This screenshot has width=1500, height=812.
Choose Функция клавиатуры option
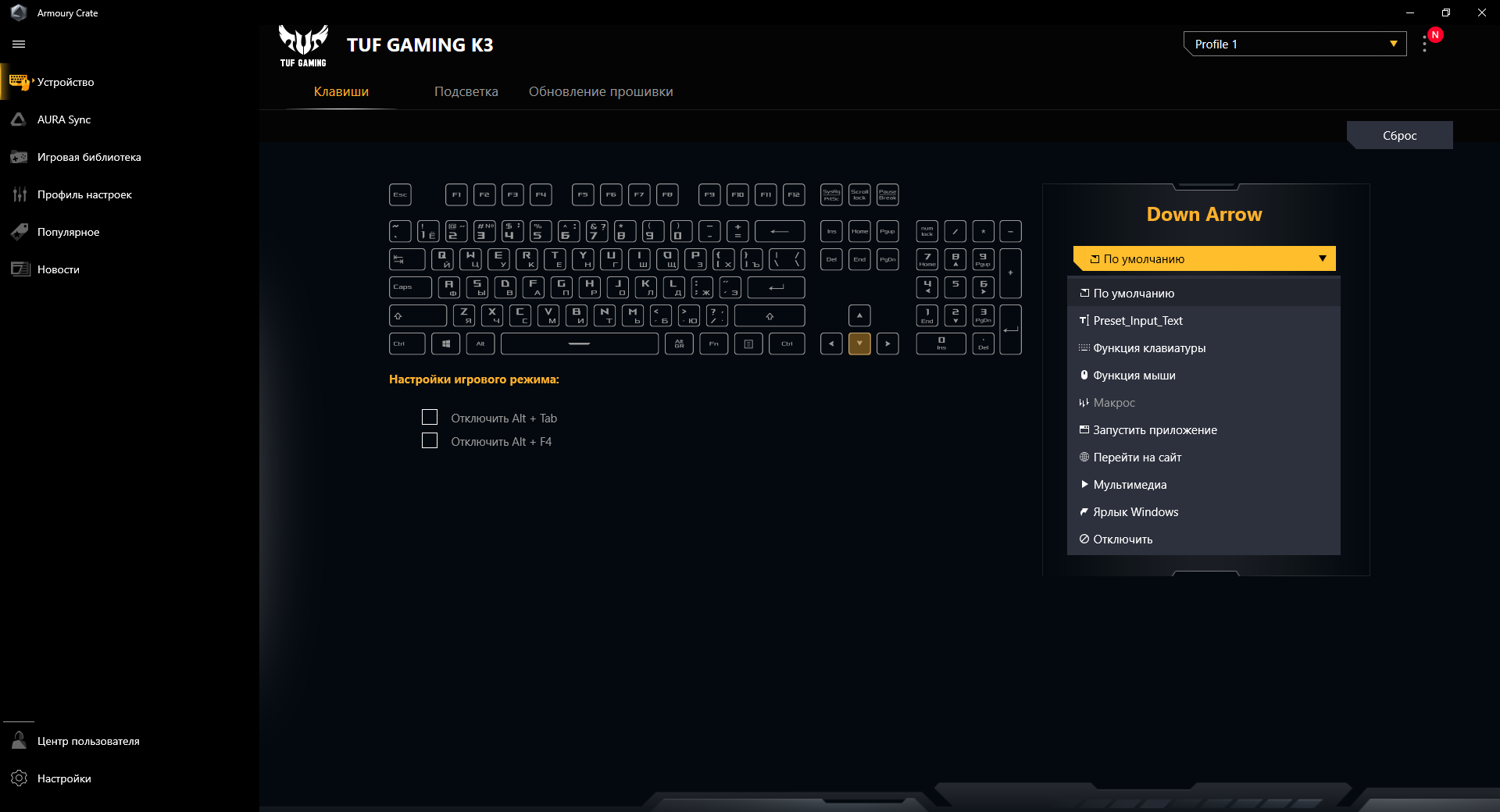(x=1204, y=348)
